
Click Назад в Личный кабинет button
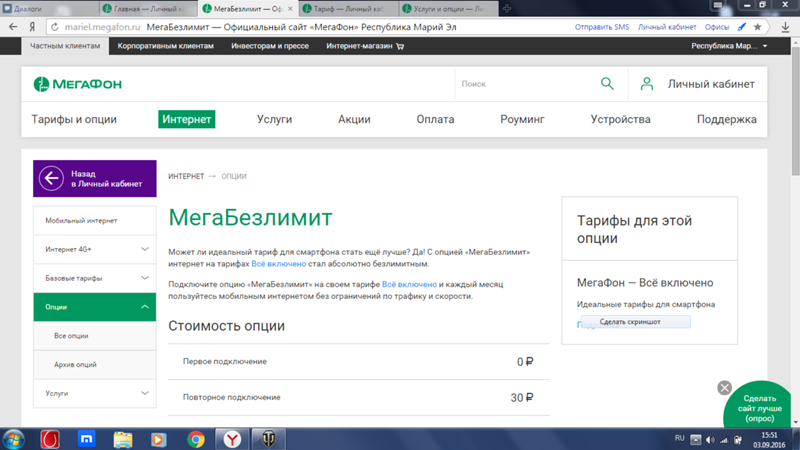94,179
